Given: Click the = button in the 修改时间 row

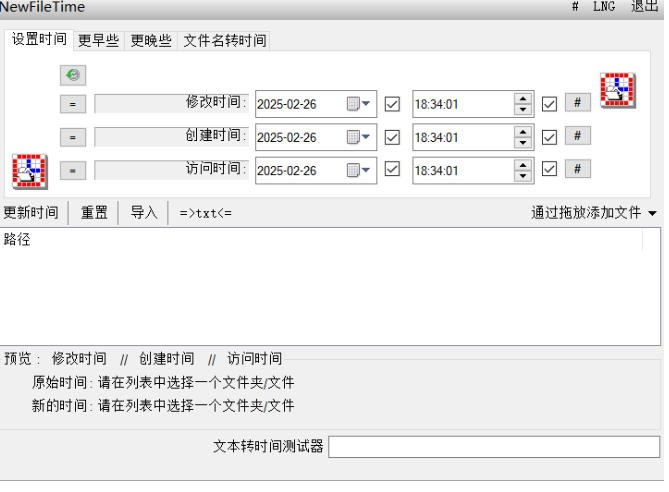Looking at the screenshot, I should pyautogui.click(x=73, y=104).
